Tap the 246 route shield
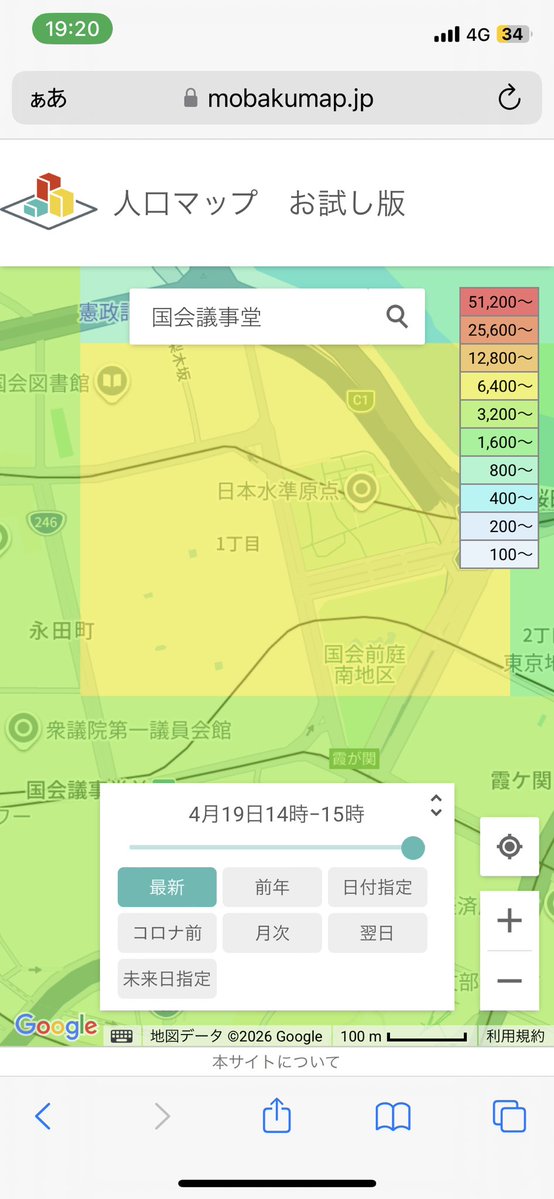Screen dimensions: 554x1199 tap(46, 523)
